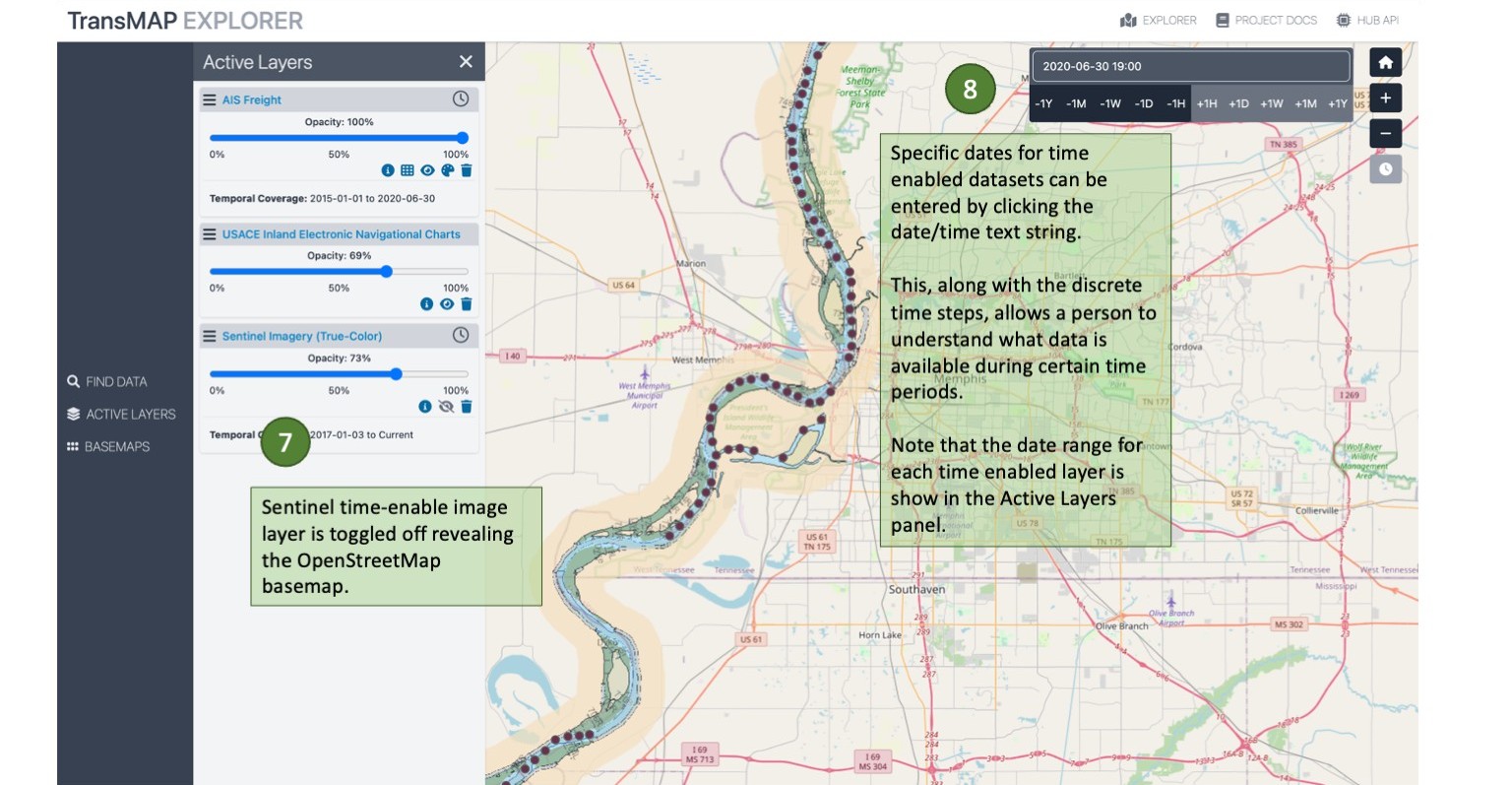This screenshot has height=785, width=1512.
Task: Show USACE Navigational Charts layer info
Action: 426,304
